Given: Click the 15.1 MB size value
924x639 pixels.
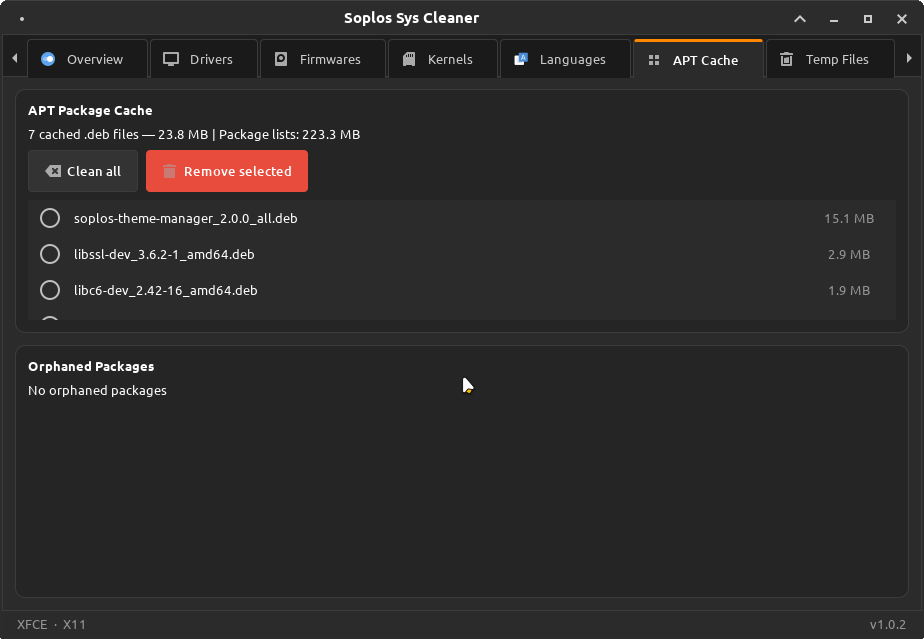Looking at the screenshot, I should pos(849,219).
